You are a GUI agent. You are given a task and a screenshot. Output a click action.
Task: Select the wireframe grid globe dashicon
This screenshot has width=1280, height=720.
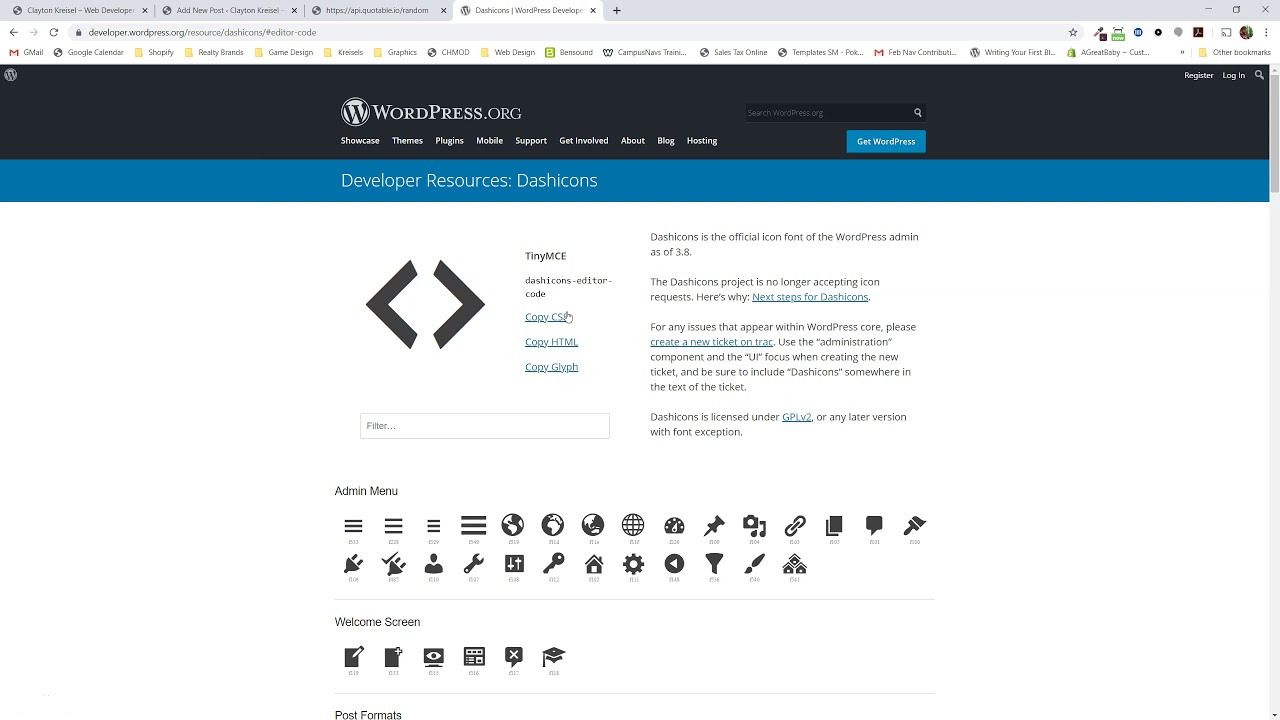633,525
